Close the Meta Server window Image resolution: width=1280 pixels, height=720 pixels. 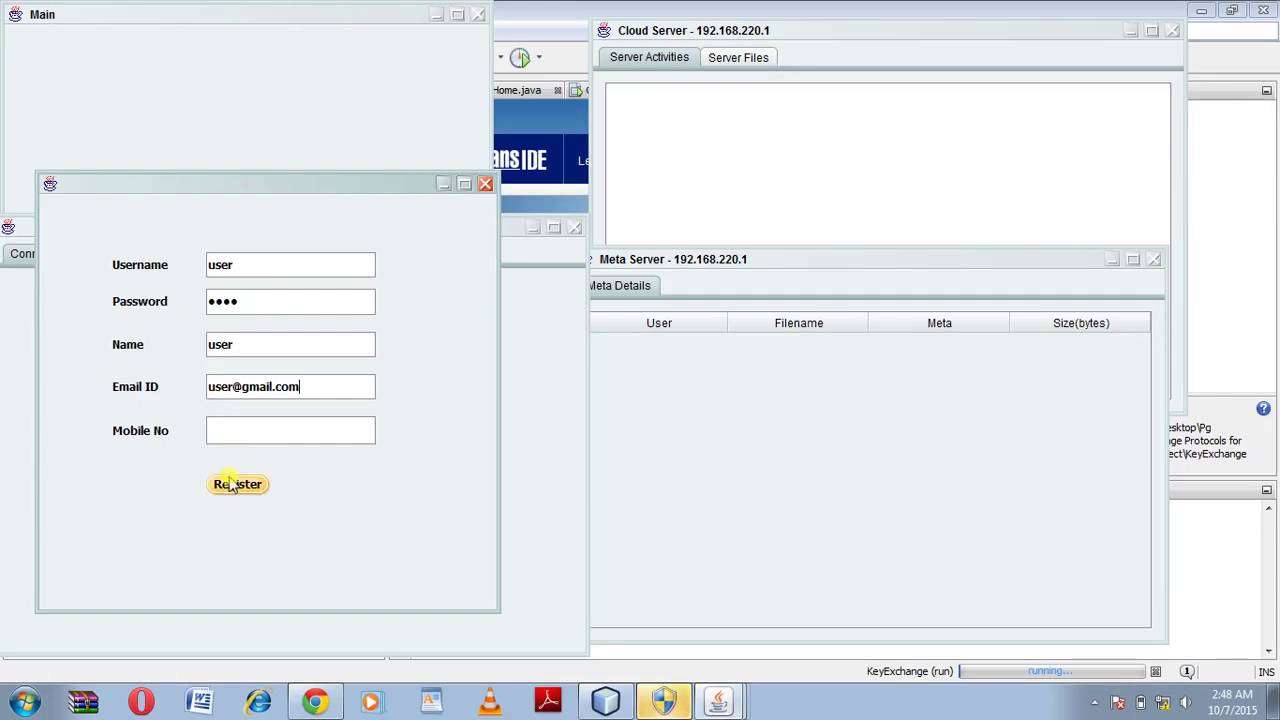tap(1154, 259)
